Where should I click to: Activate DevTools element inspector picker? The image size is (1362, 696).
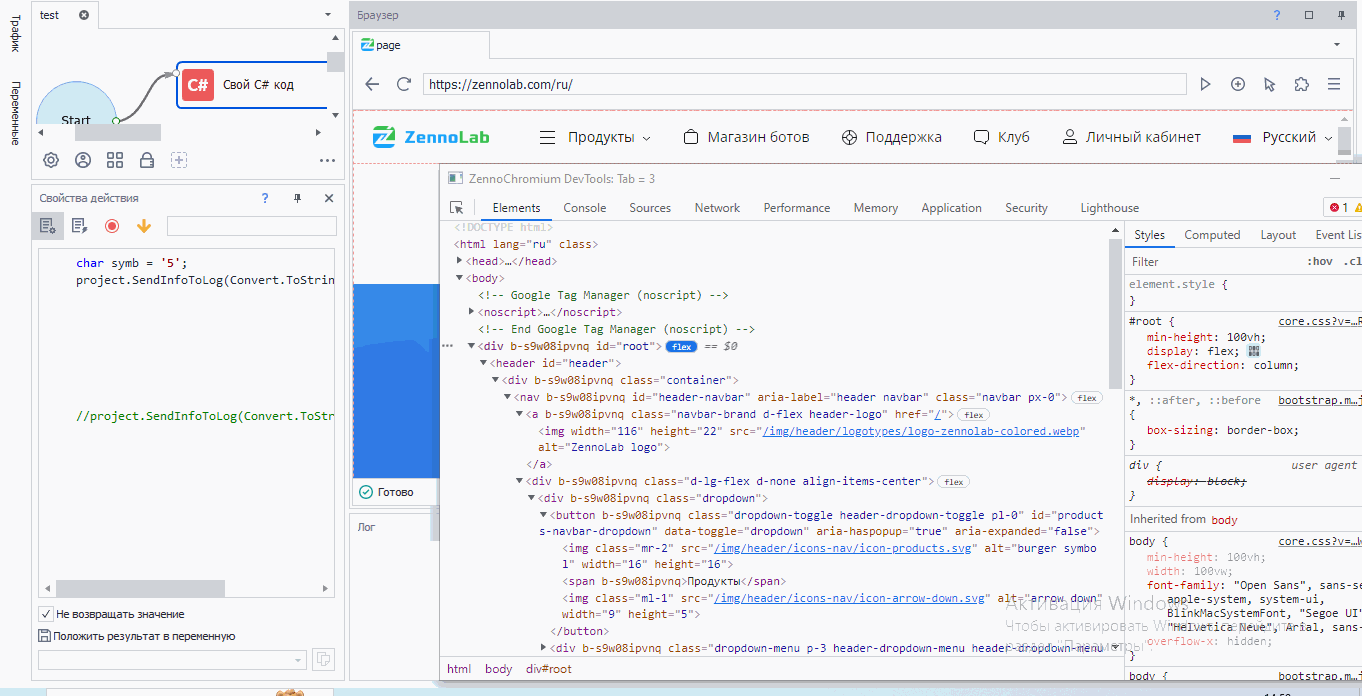(457, 208)
